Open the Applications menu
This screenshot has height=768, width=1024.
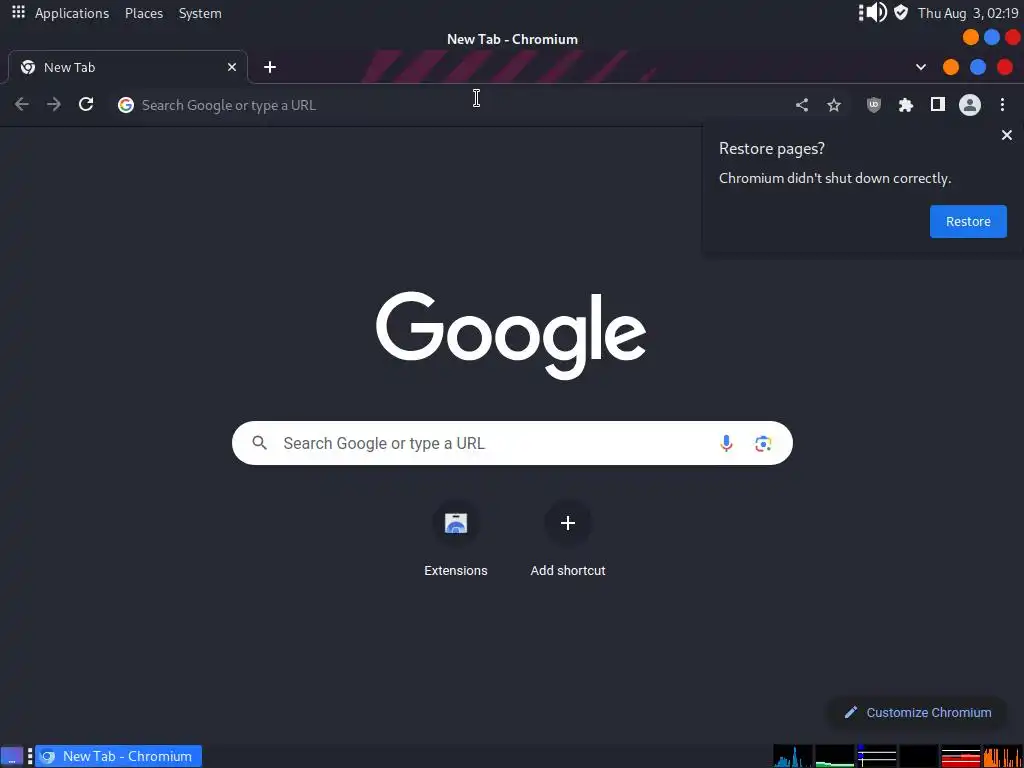click(x=72, y=13)
